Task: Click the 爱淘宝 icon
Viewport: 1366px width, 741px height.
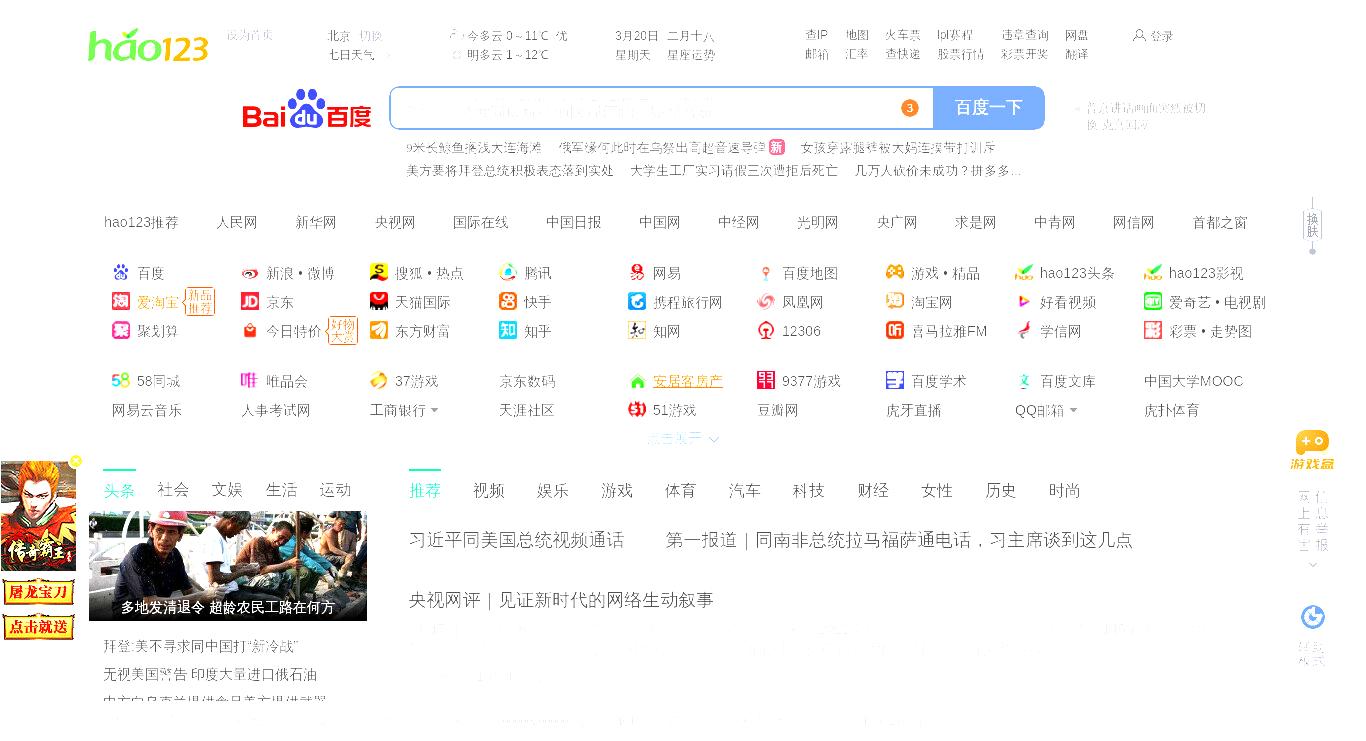Action: (x=121, y=301)
